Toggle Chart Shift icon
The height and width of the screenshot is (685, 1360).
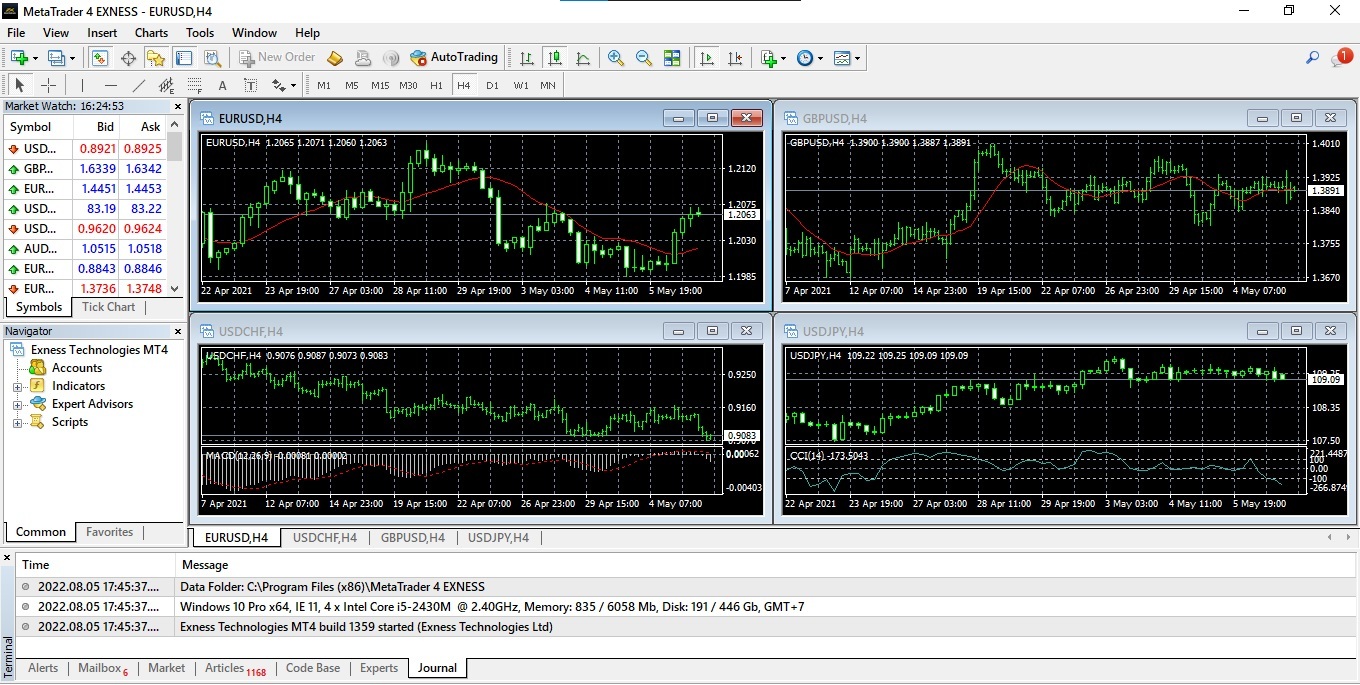735,58
